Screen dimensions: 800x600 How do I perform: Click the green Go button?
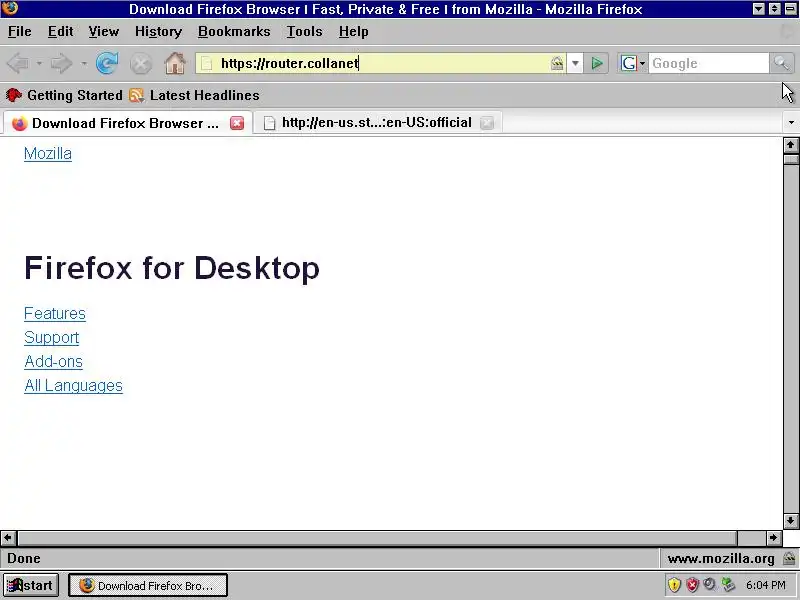[x=596, y=63]
